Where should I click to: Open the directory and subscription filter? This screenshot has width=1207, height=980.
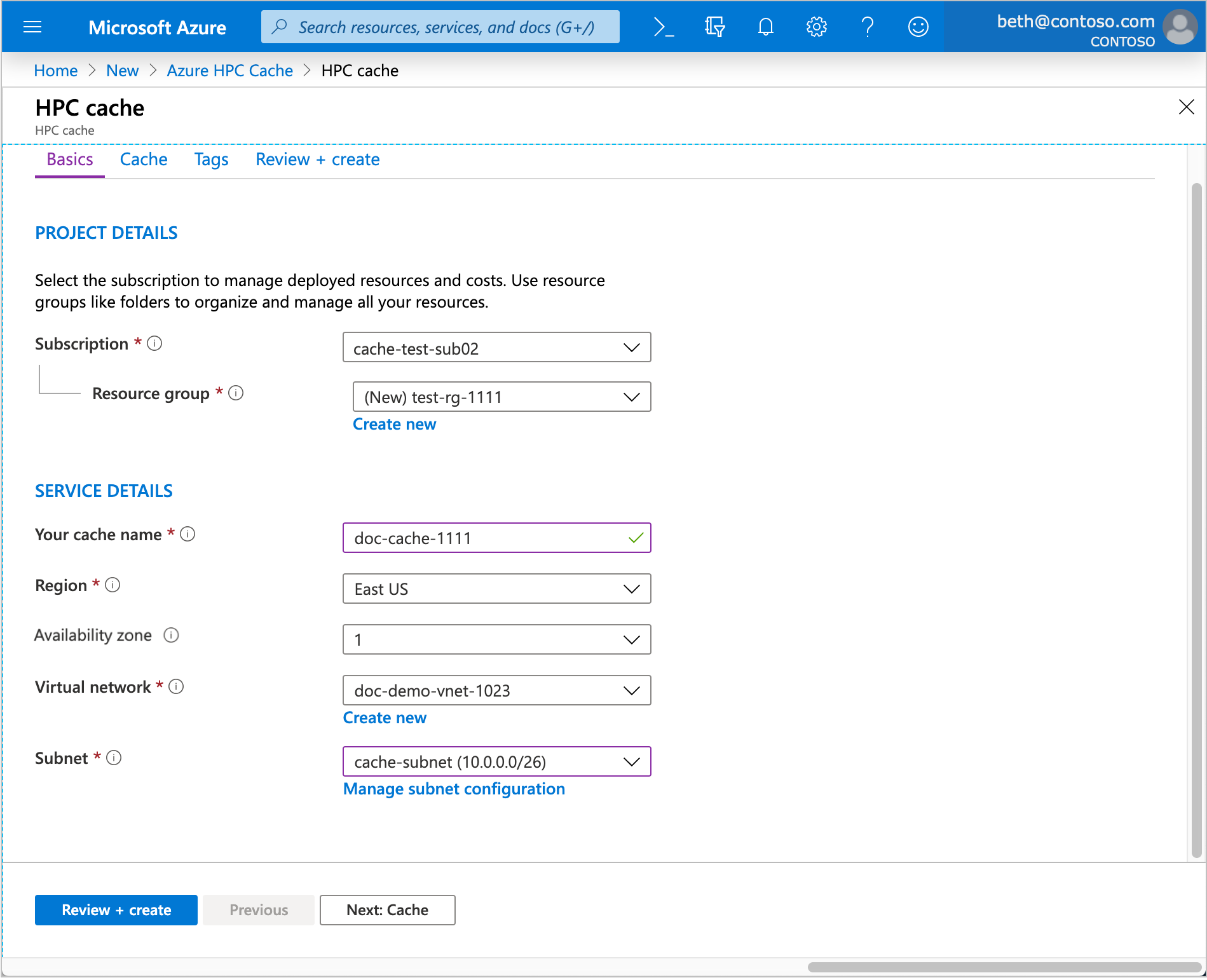pyautogui.click(x=714, y=27)
